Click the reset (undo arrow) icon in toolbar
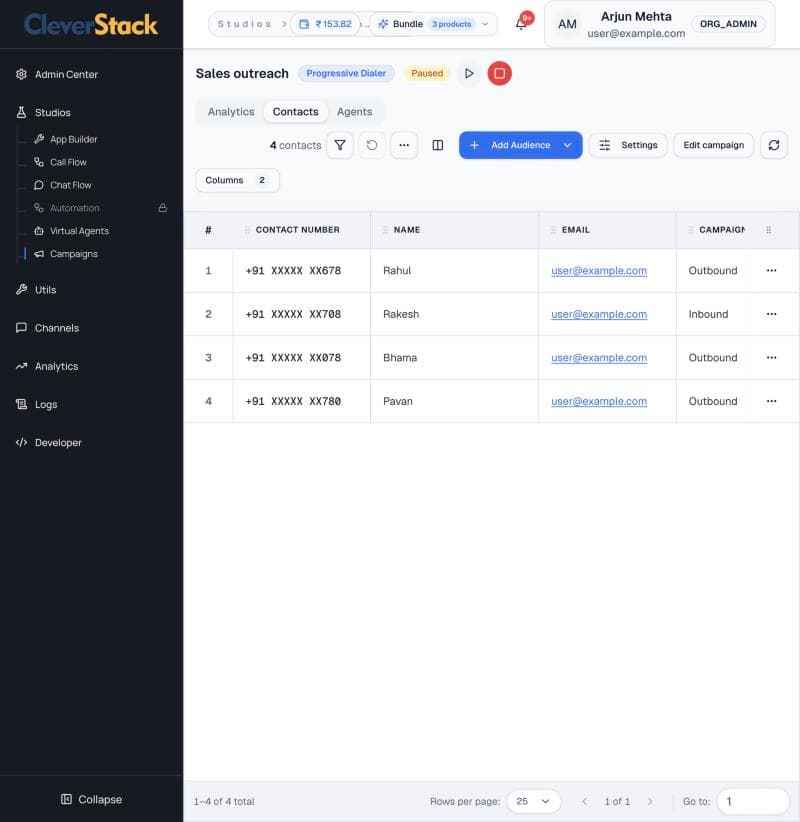The image size is (800, 822). pos(372,145)
